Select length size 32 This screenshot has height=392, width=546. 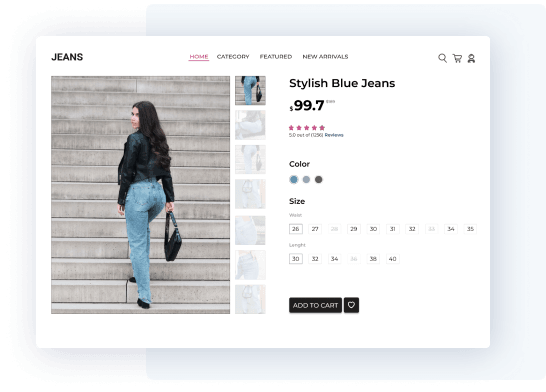coord(315,259)
